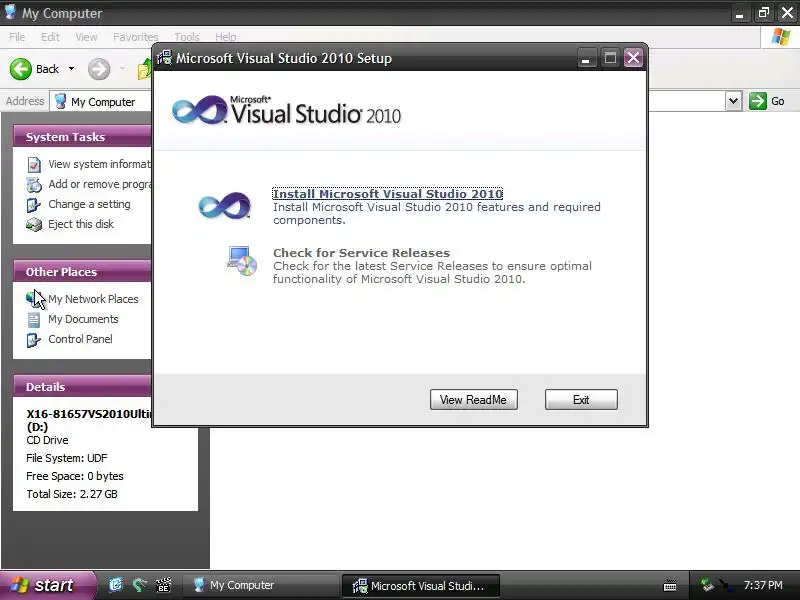This screenshot has height=600, width=800.
Task: Click Other Places panel header
Action: (83, 271)
